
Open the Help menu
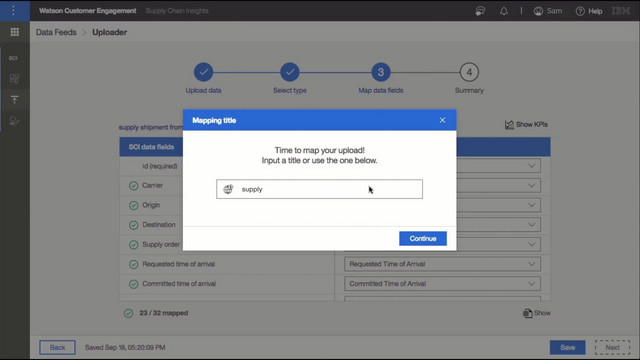[x=589, y=11]
